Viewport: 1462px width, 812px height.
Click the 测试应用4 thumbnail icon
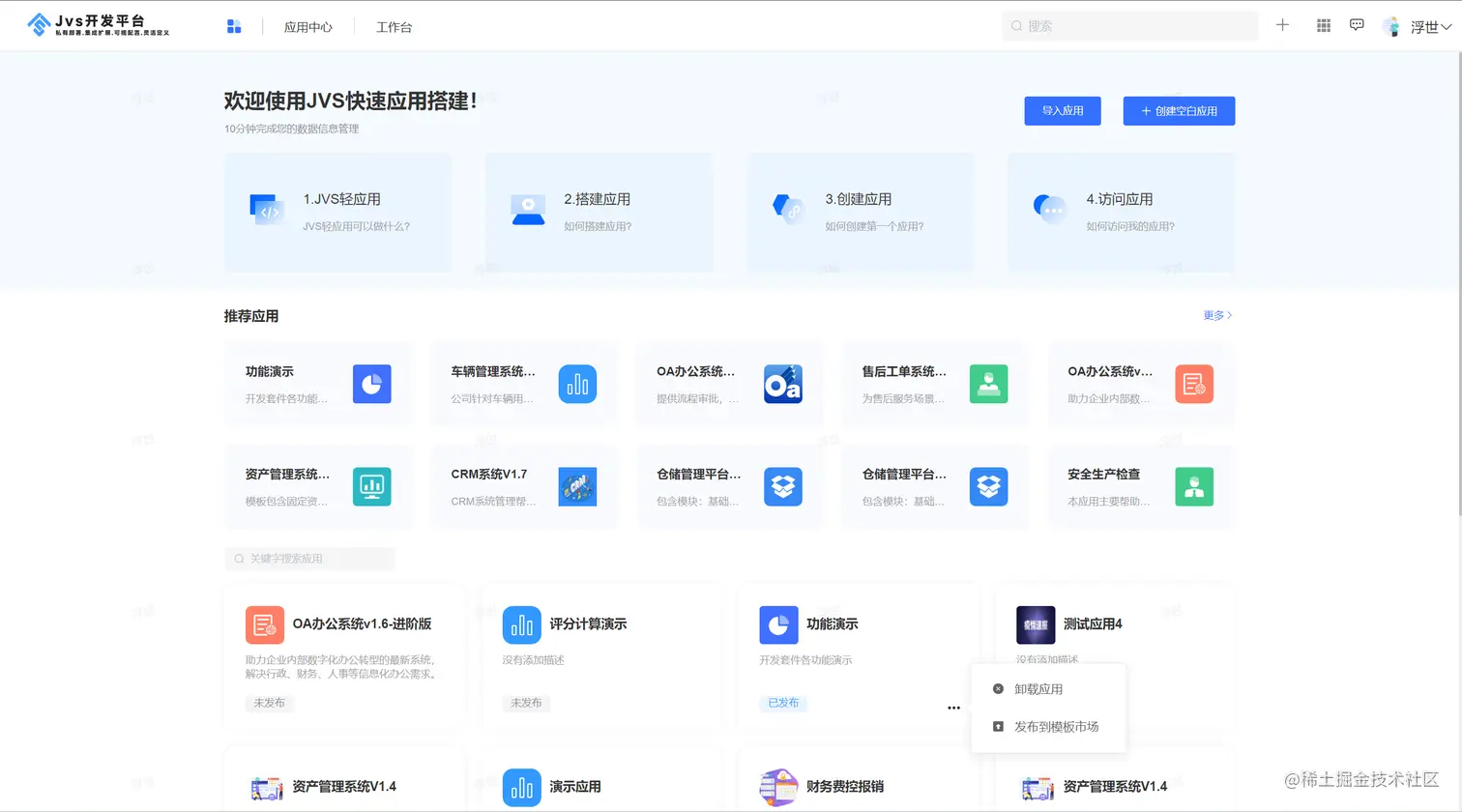pyautogui.click(x=1036, y=625)
